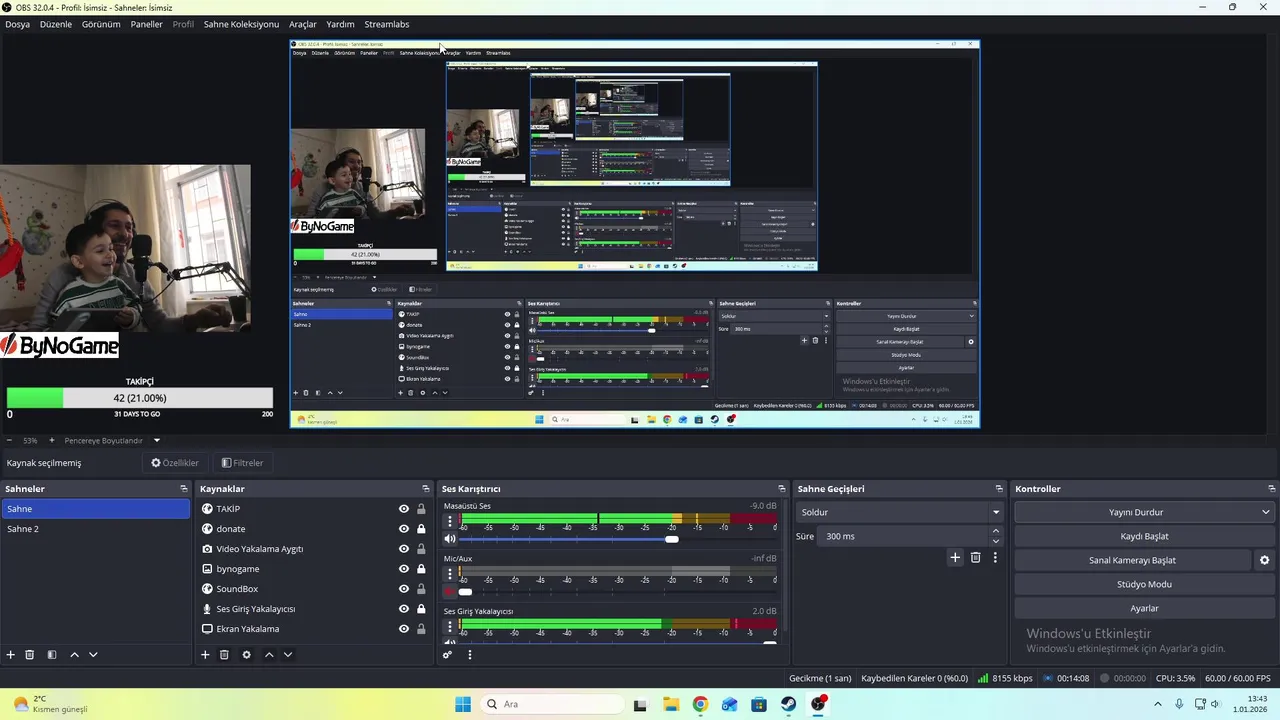Open Steam from the Windows taskbar
Image resolution: width=1280 pixels, height=720 pixels.
789,704
